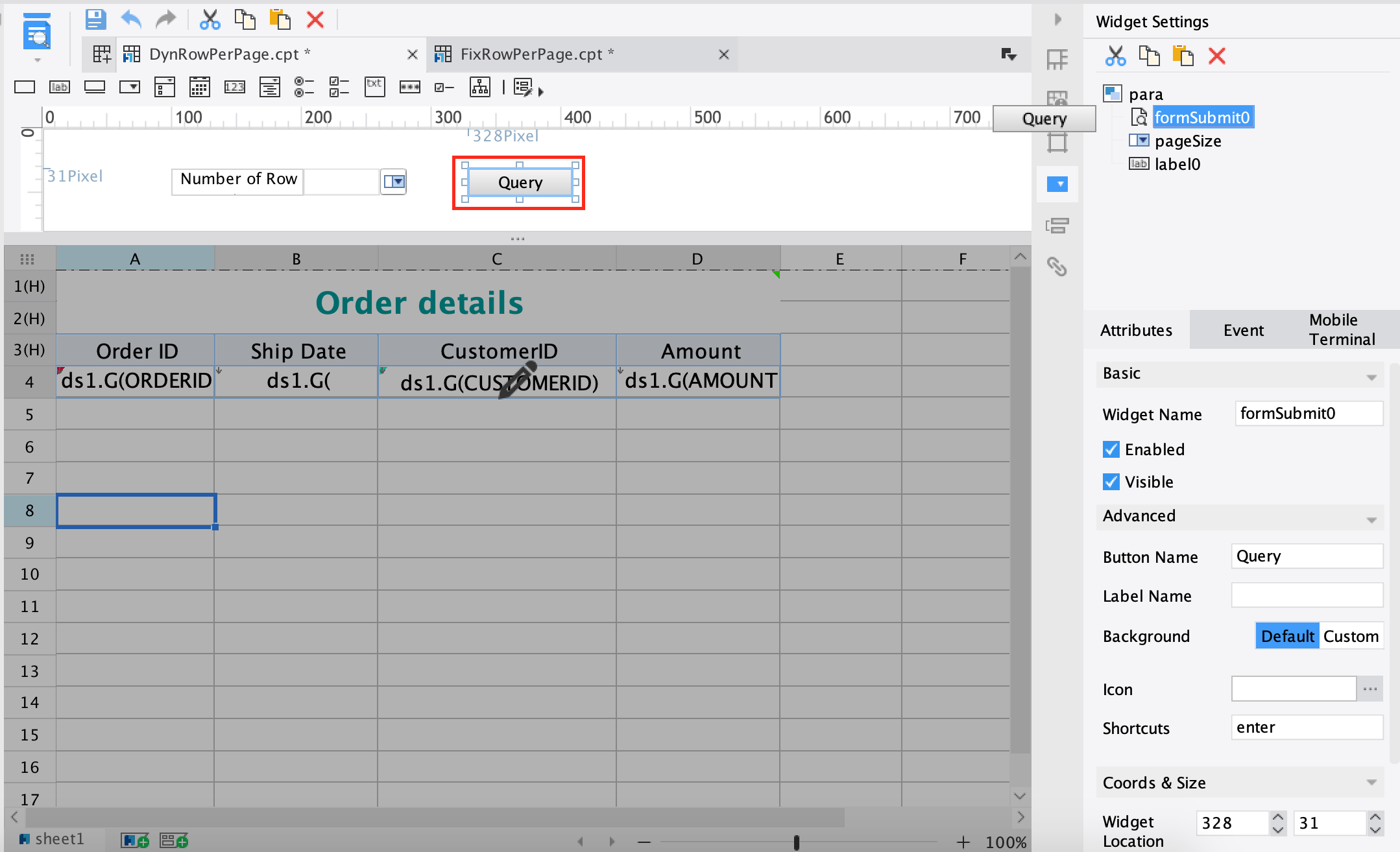Pick the drop-down box widget tool
The image size is (1400, 852).
click(130, 87)
